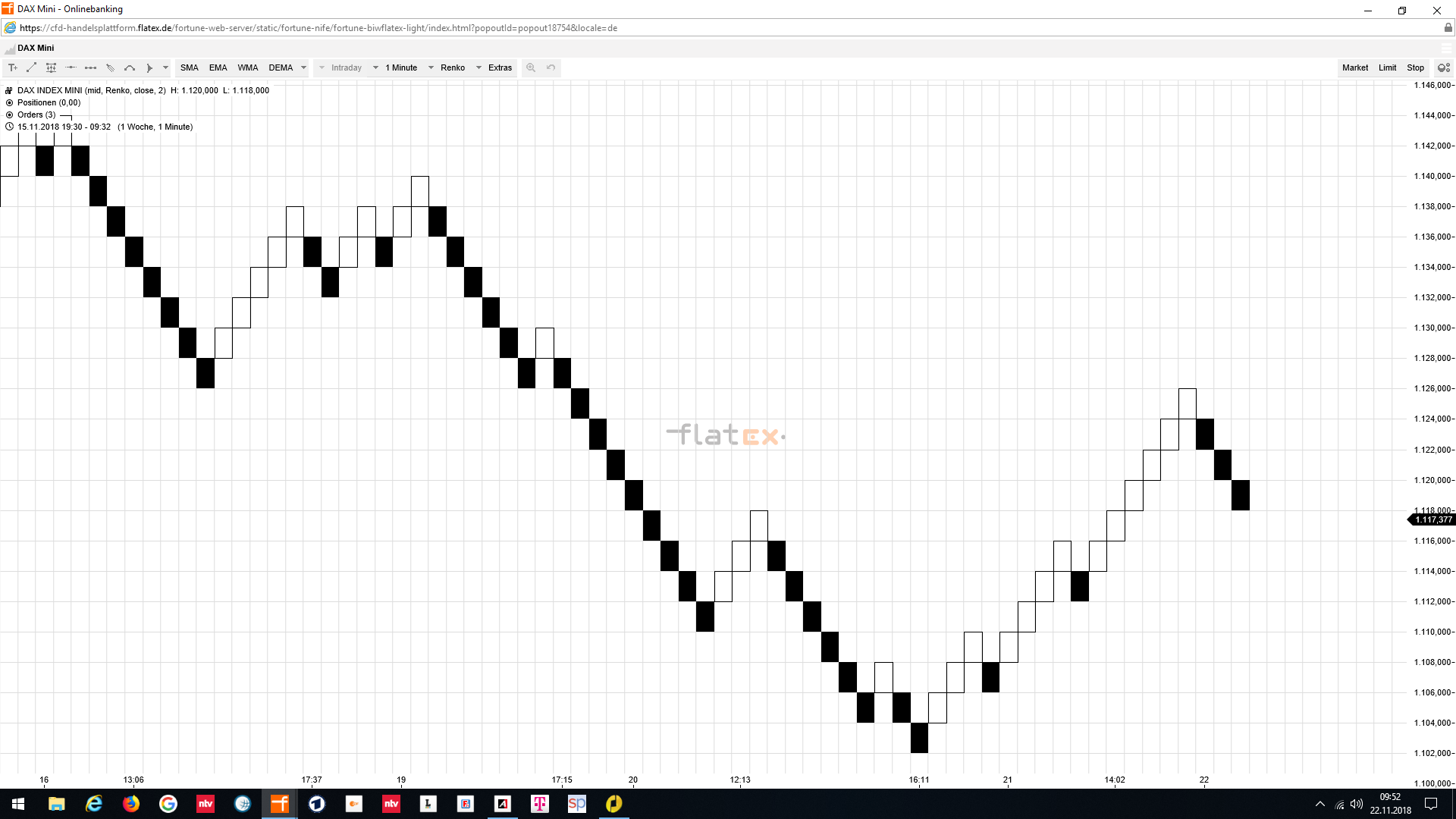Select the trendline drawing tool
This screenshot has height=819, width=1456.
[31, 67]
